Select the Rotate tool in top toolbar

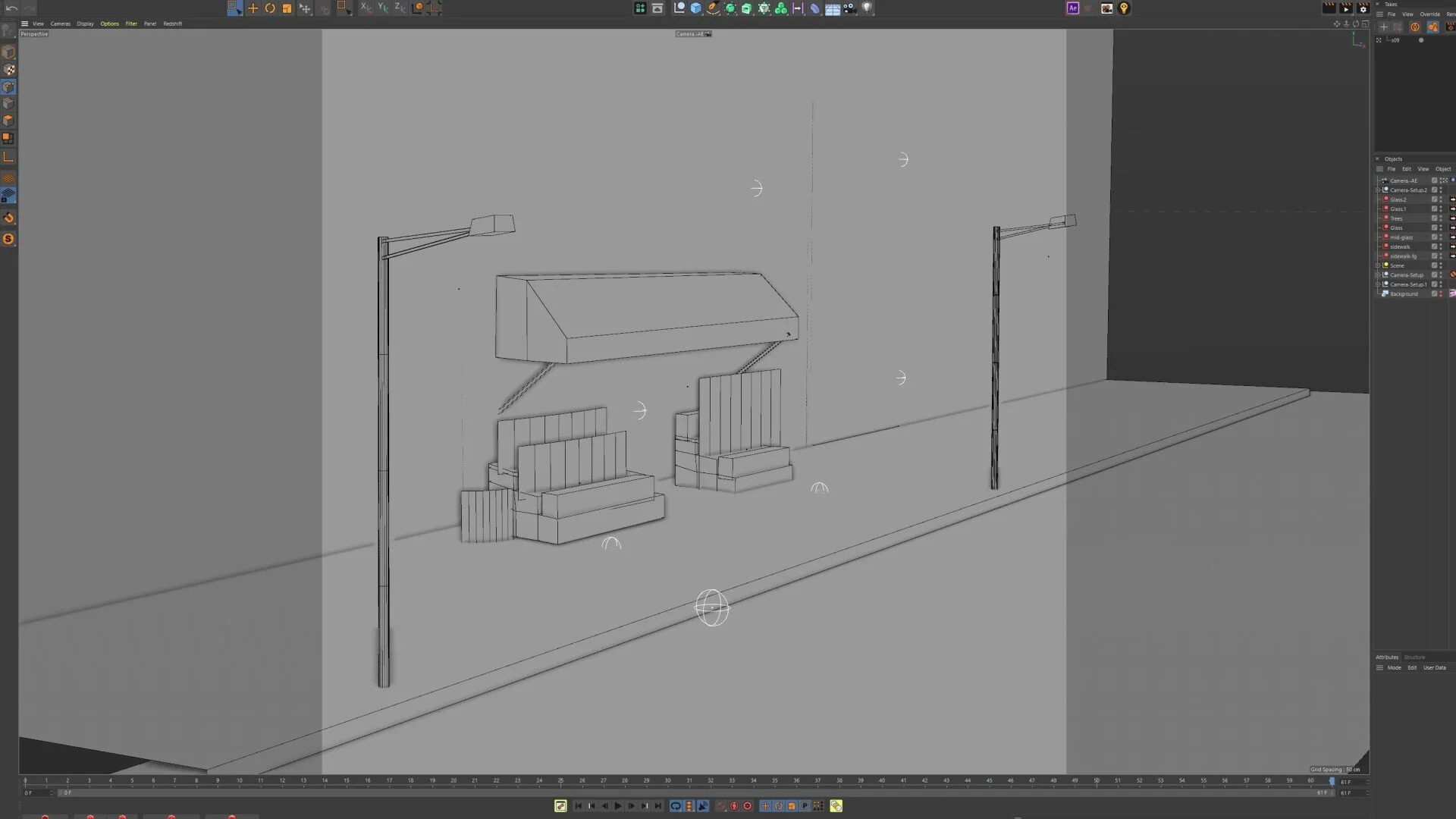pyautogui.click(x=270, y=8)
